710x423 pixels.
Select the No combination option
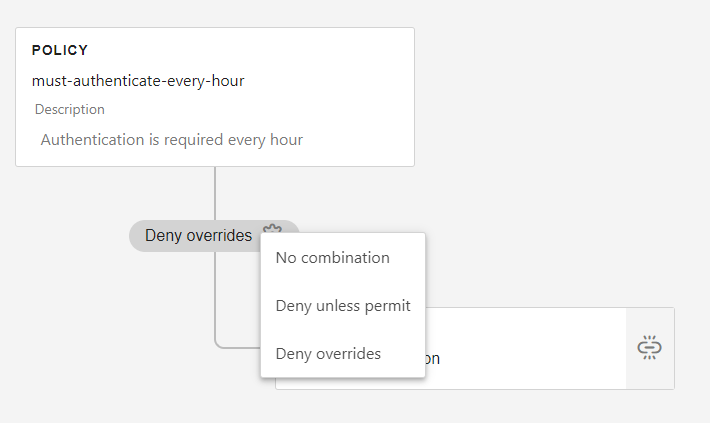pyautogui.click(x=332, y=257)
